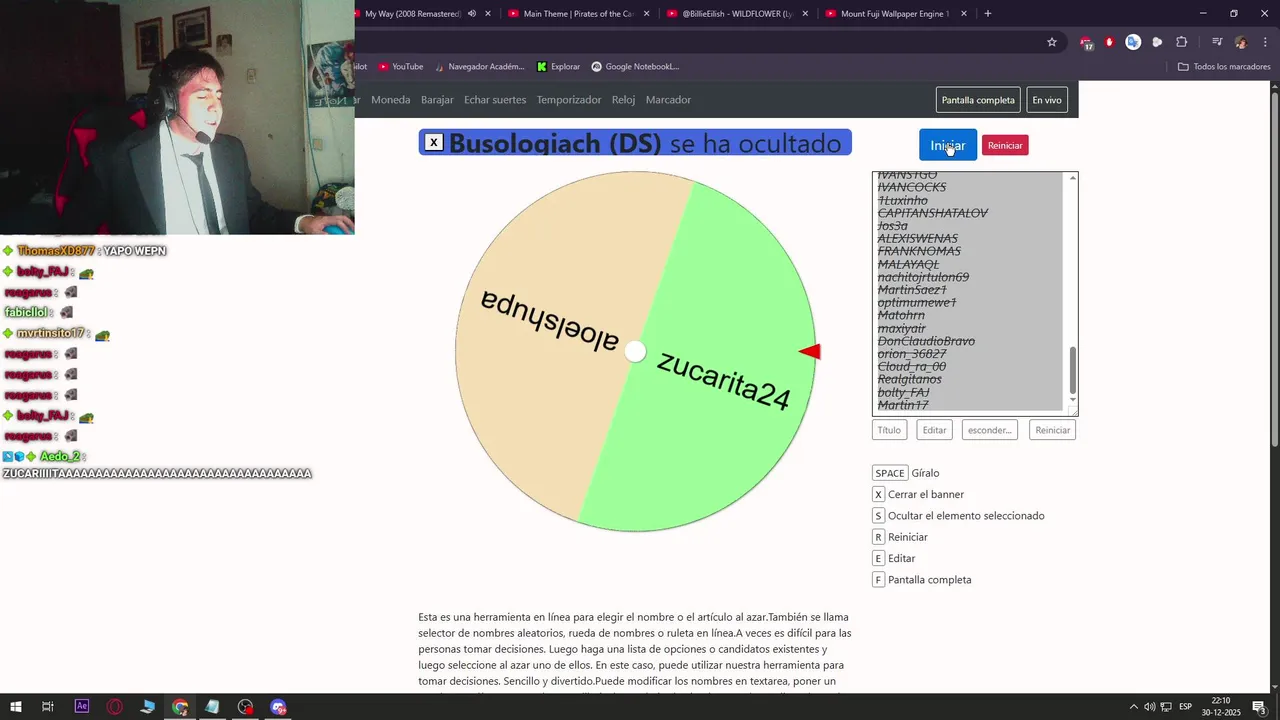Click the SPACE key hint for Gíralo
Screen dimensions: 1280x720
point(889,473)
